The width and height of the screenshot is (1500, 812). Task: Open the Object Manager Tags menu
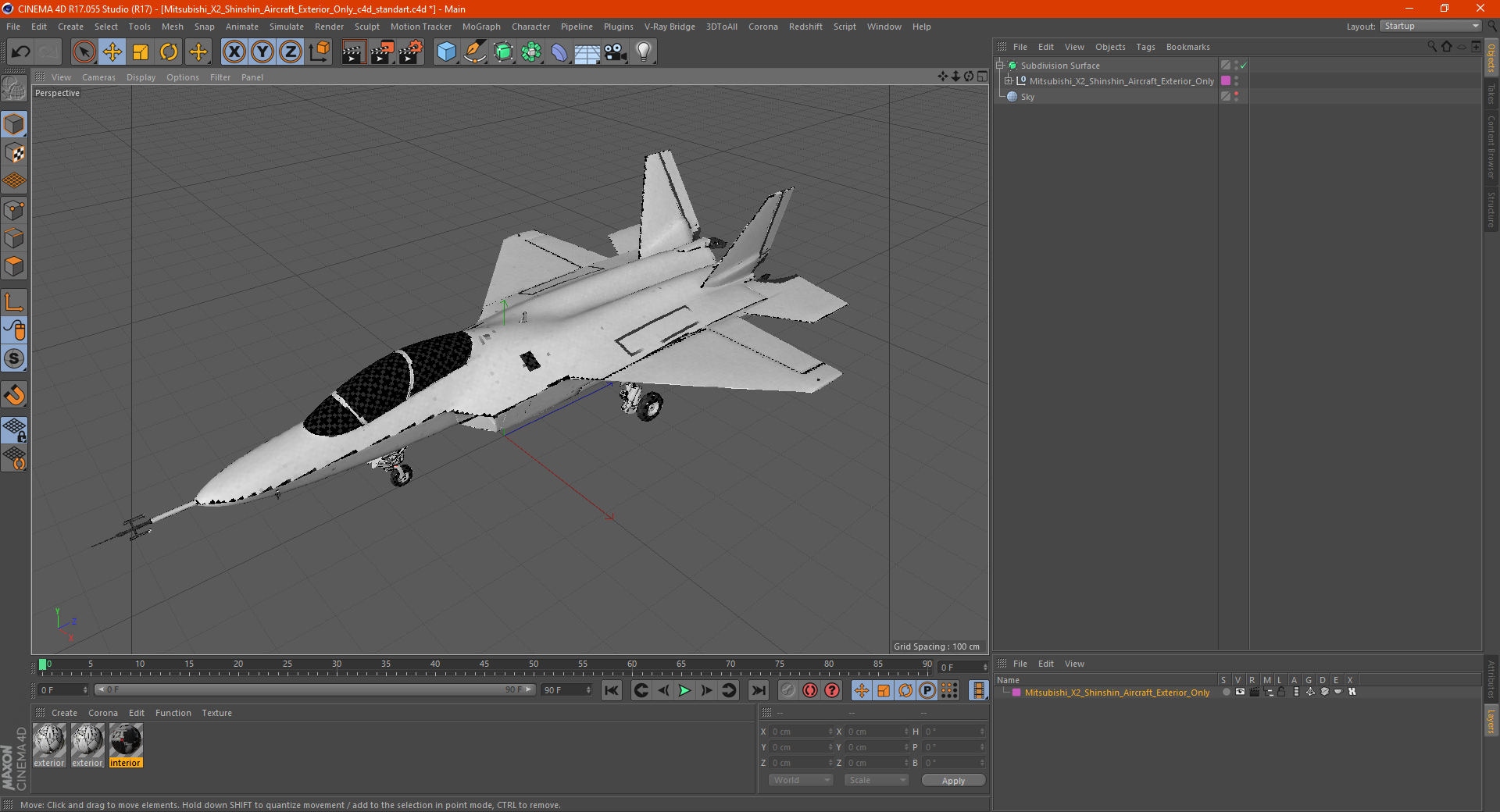(1145, 47)
